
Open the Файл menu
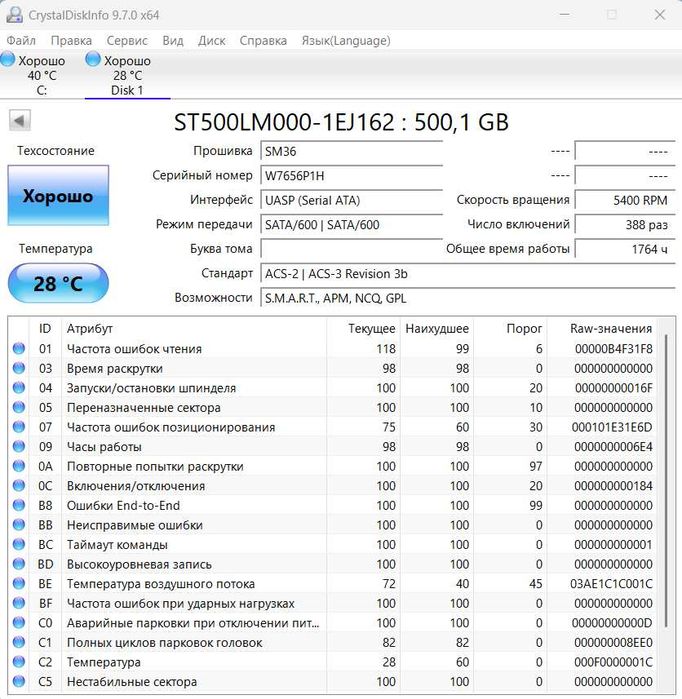pos(21,41)
